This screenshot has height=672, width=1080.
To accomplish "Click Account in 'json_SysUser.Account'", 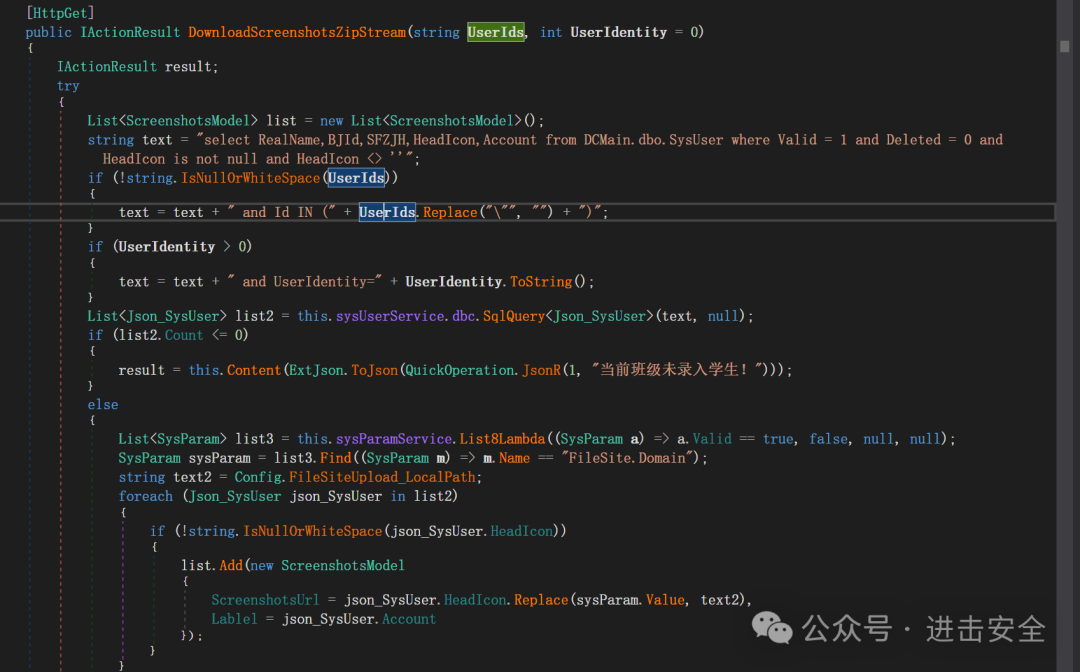I will point(409,620).
